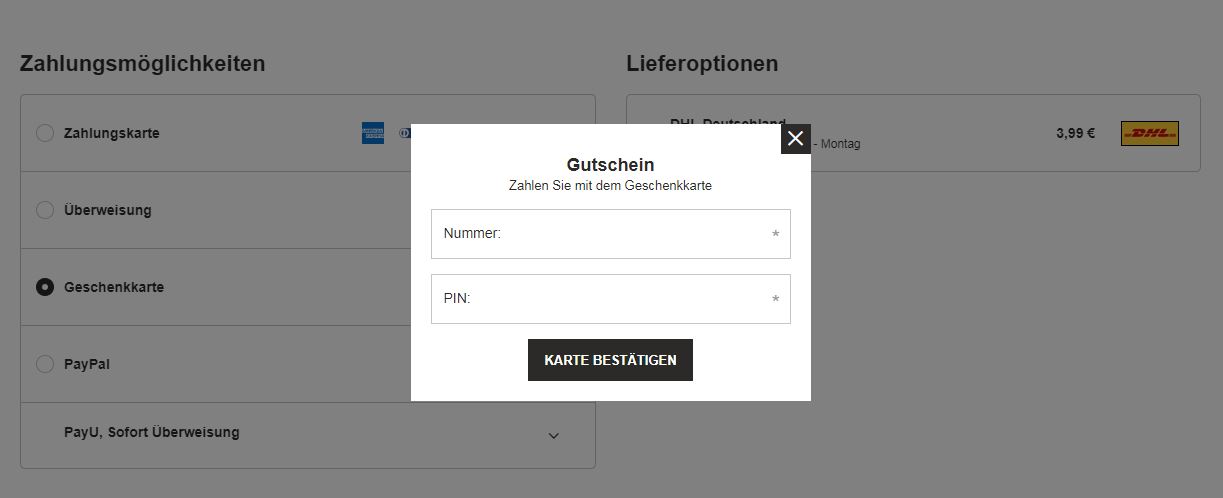Select the Überweisung radio button
The image size is (1223, 498).
click(x=45, y=210)
